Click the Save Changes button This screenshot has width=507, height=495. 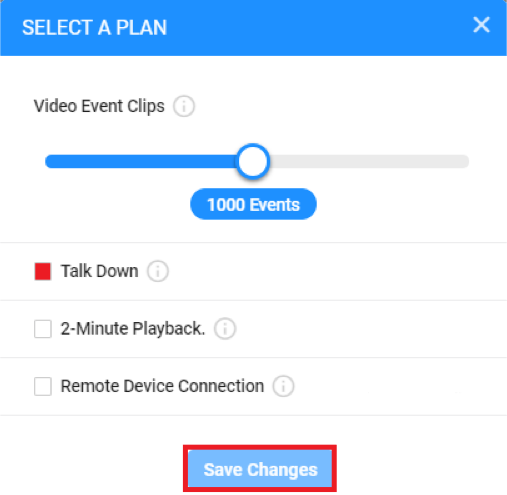[260, 468]
